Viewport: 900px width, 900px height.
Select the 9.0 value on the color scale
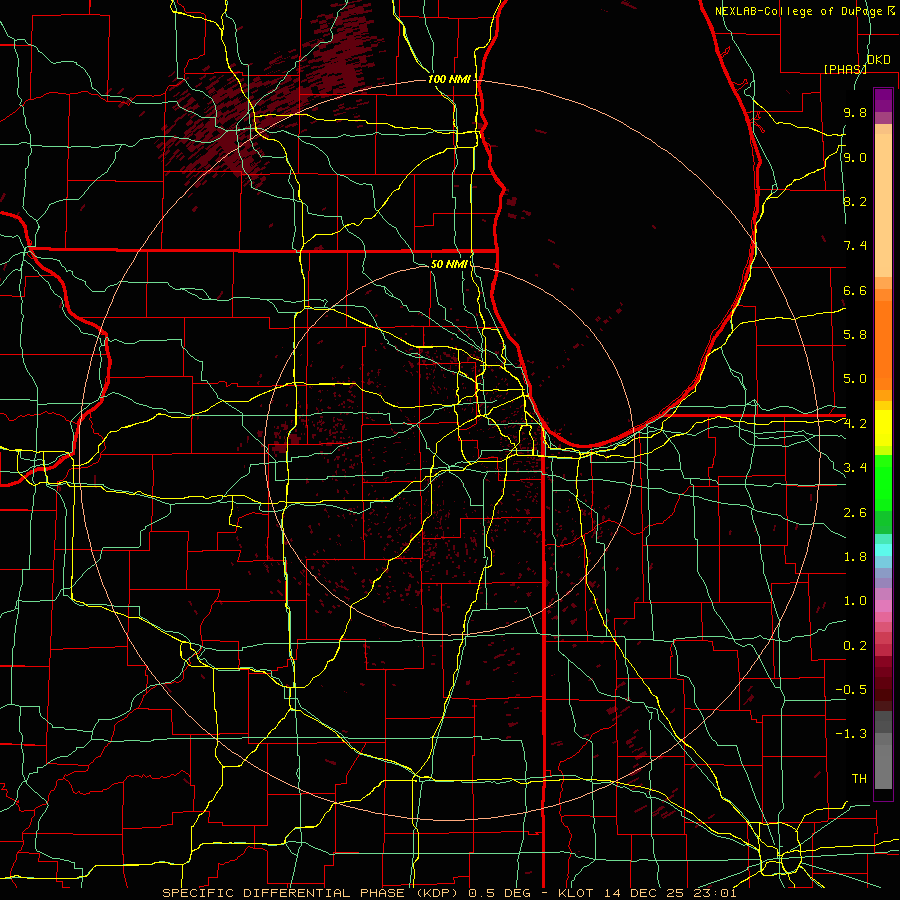(x=855, y=158)
